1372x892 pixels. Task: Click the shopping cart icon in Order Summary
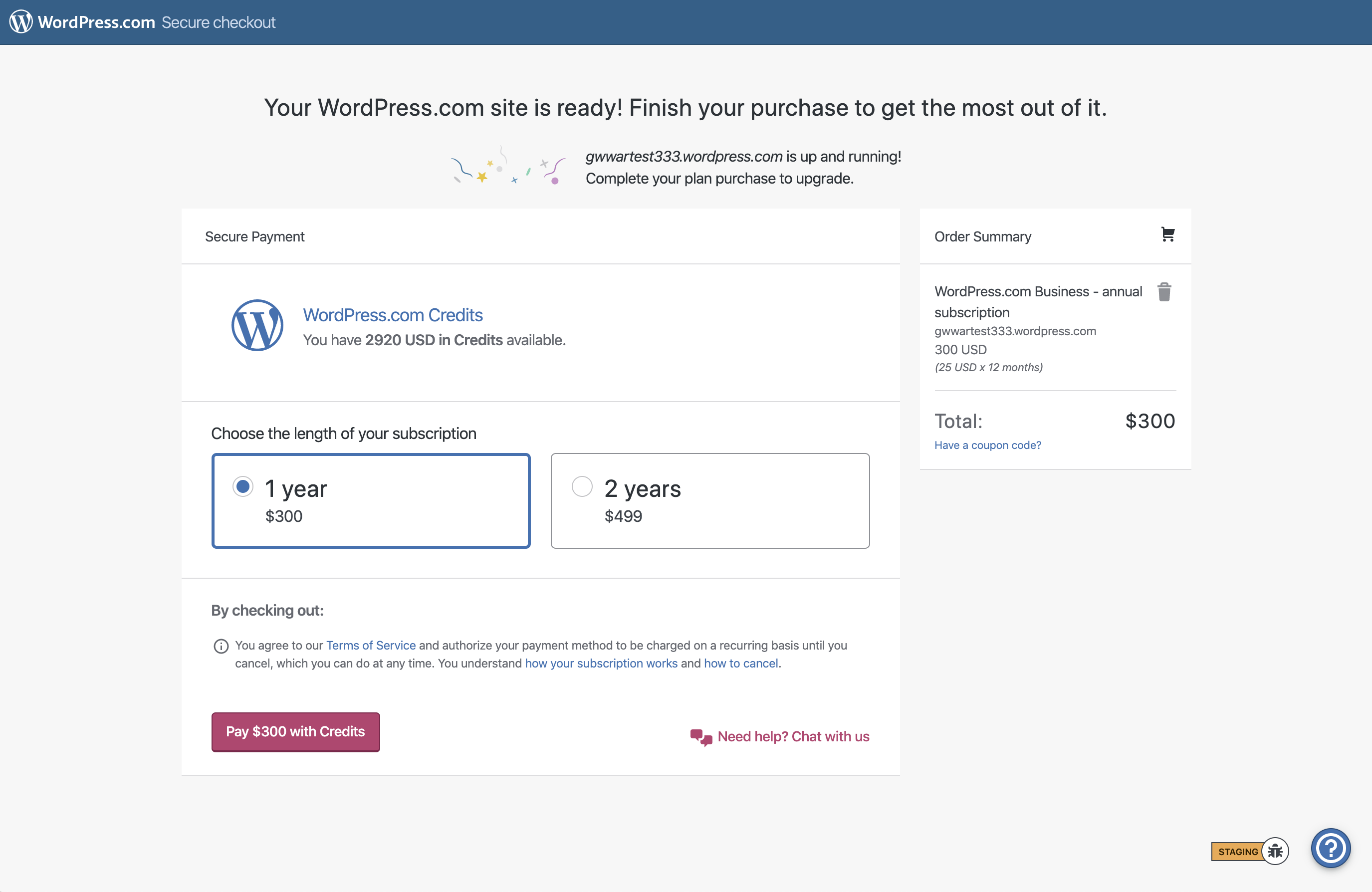(1167, 234)
